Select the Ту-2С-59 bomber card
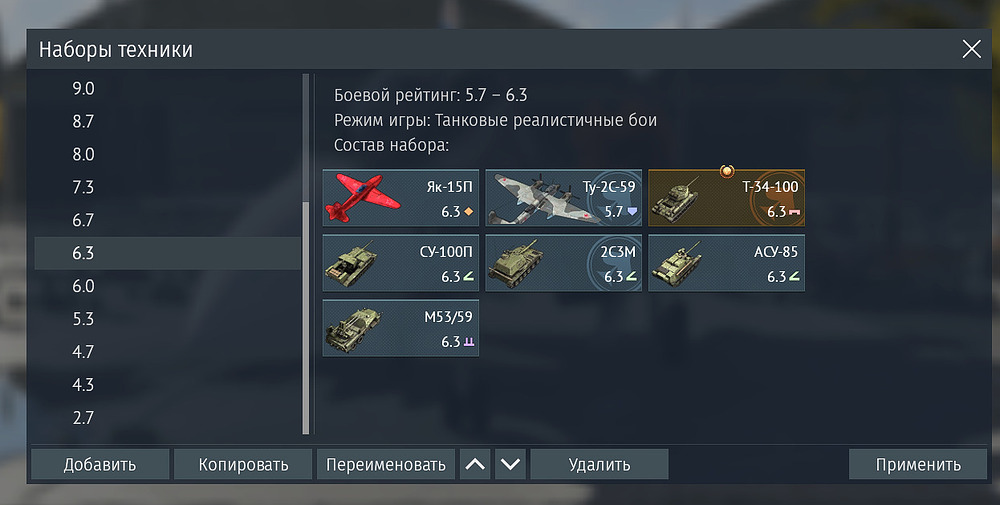This screenshot has height=505, width=1000. coord(563,198)
